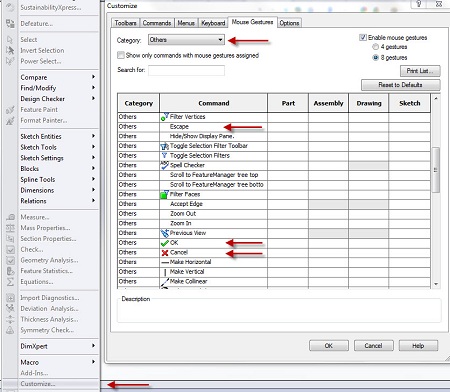Click the Equations sigma icon
The width and height of the screenshot is (450, 392).
[10, 282]
